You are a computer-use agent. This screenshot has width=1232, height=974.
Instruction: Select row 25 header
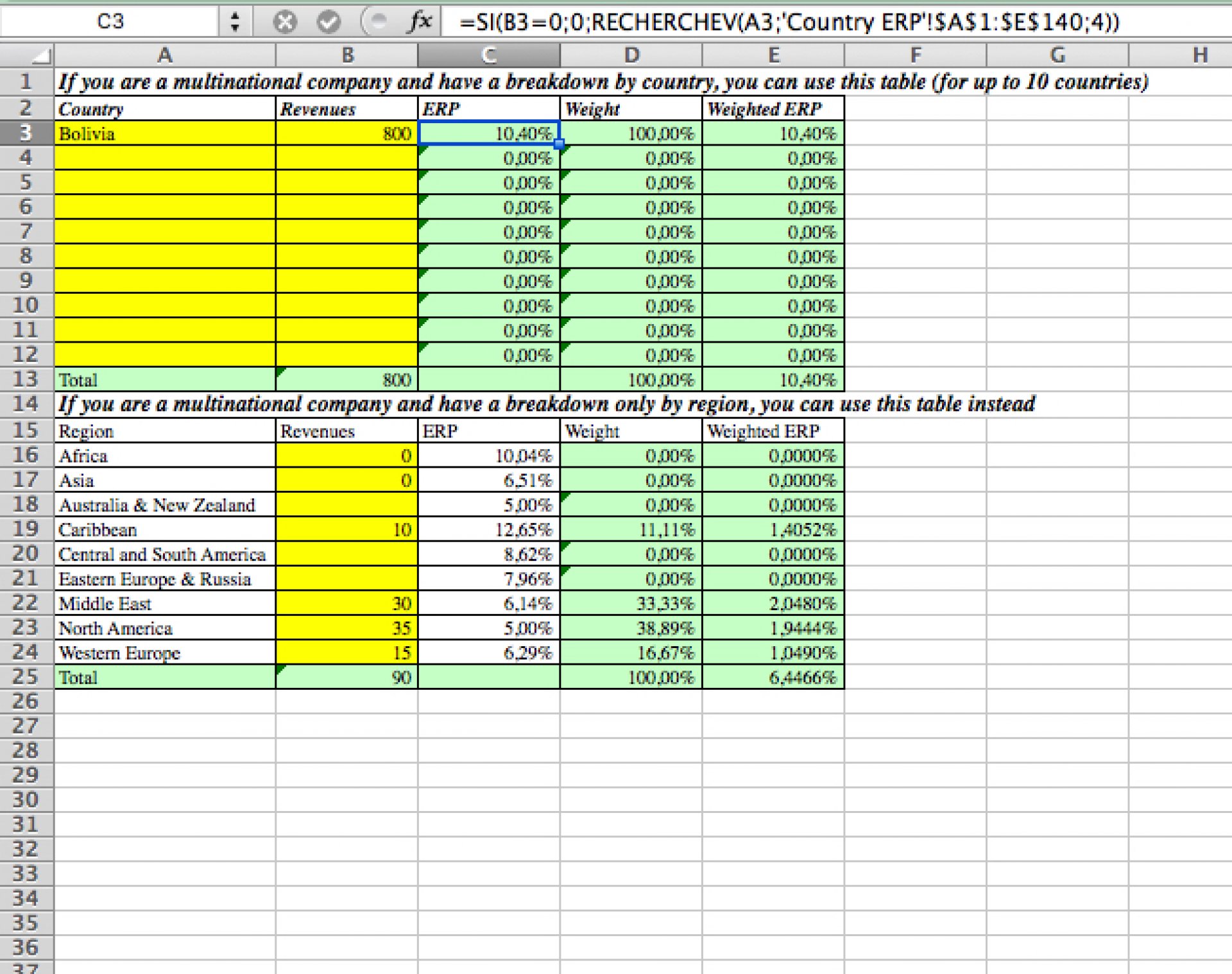[x=27, y=677]
